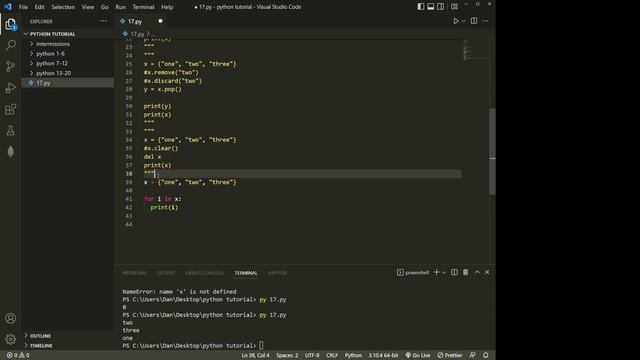640x360 pixels.
Task: Open the run options dropdown arrow
Action: 463,21
